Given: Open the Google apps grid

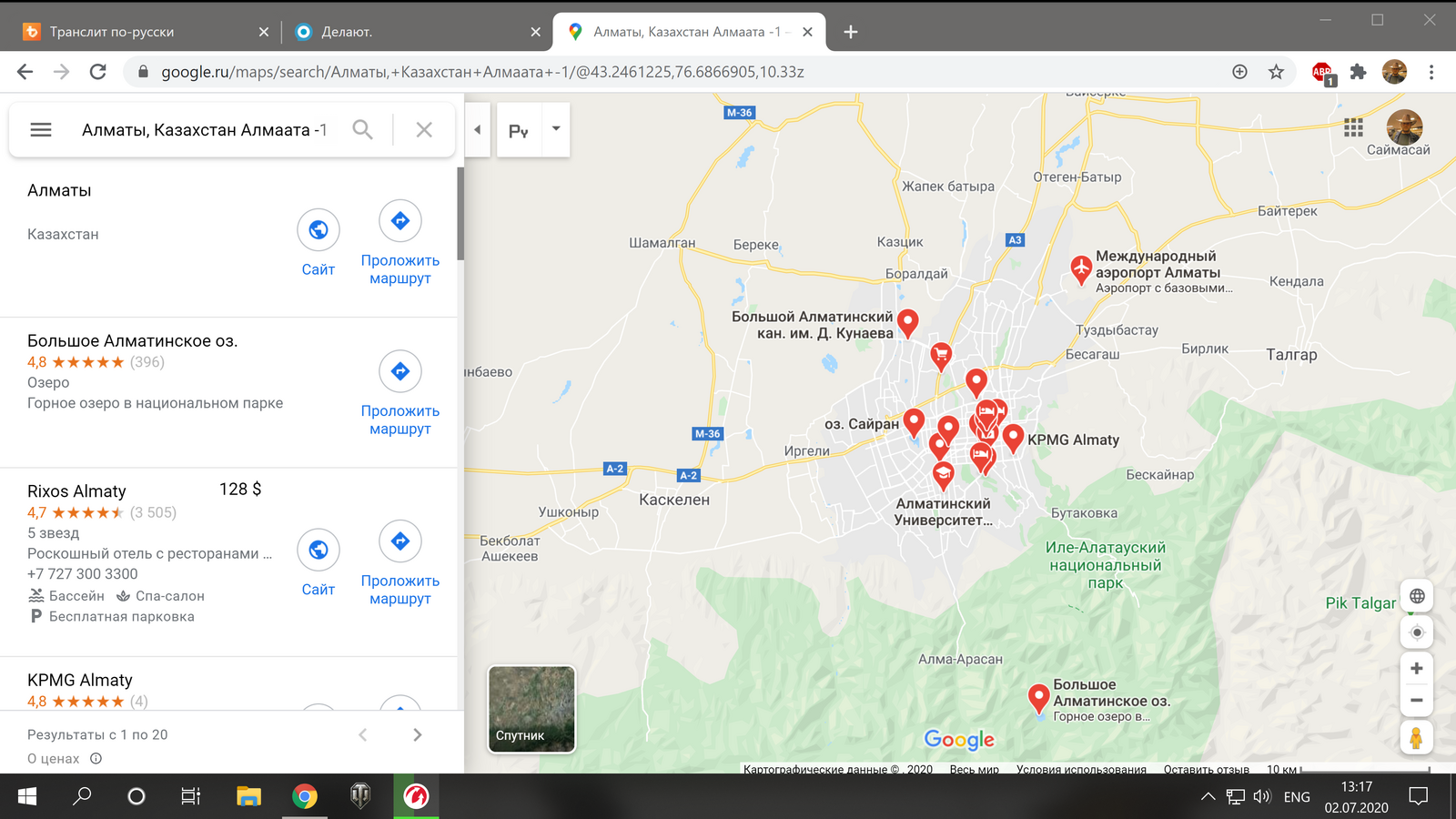Looking at the screenshot, I should [1353, 127].
